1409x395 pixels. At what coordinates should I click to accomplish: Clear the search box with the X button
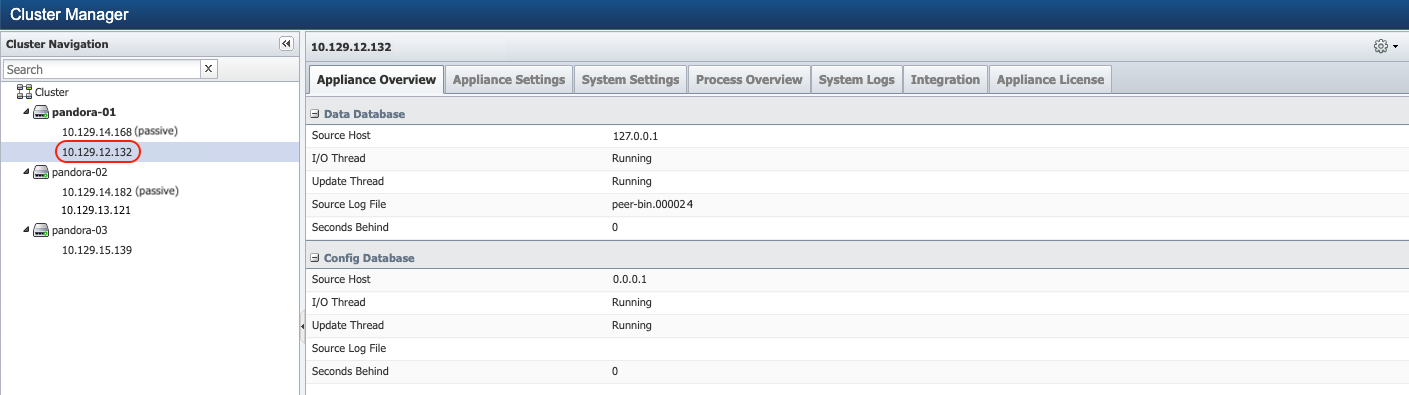pos(208,69)
